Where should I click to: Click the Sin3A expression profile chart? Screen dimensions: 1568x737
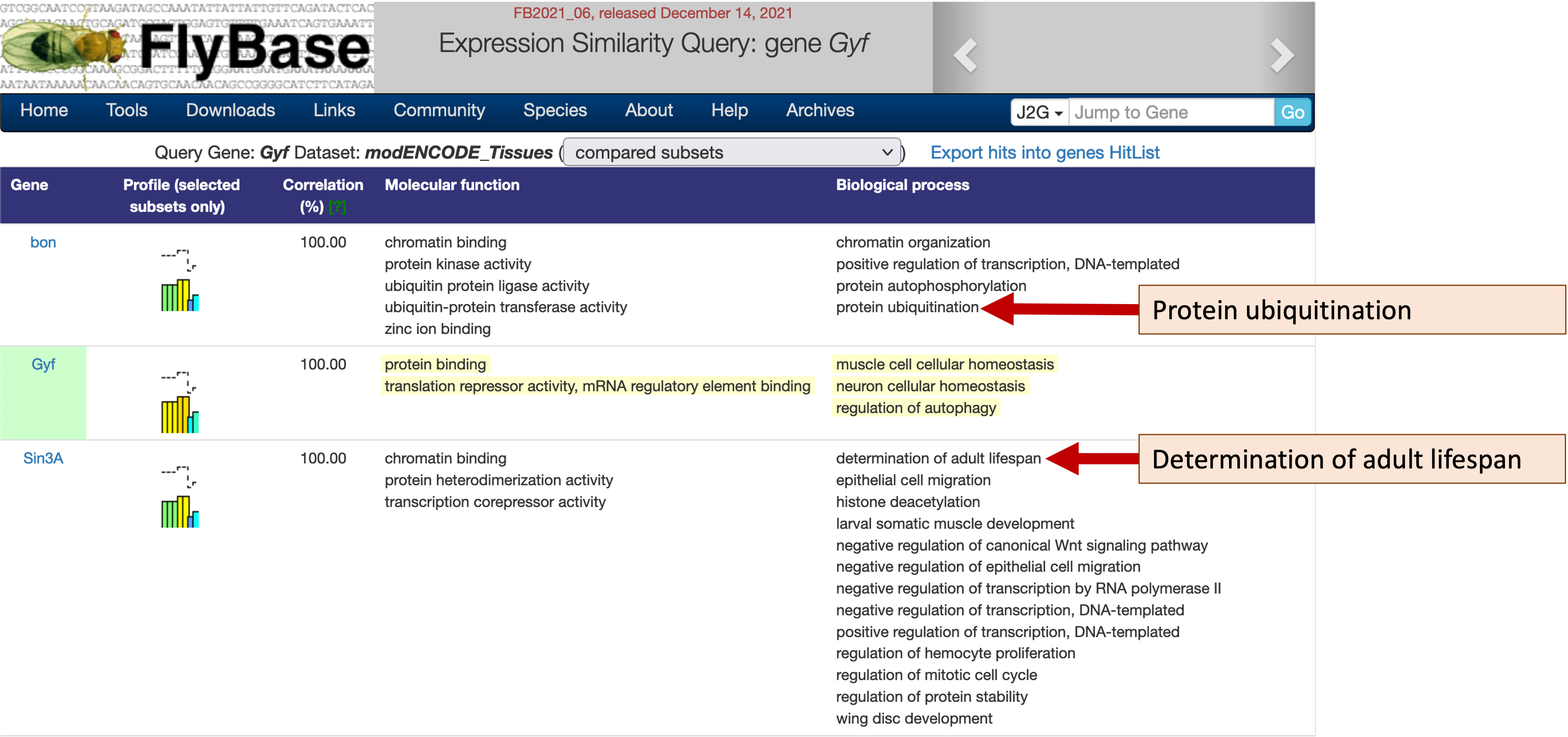coord(179,496)
